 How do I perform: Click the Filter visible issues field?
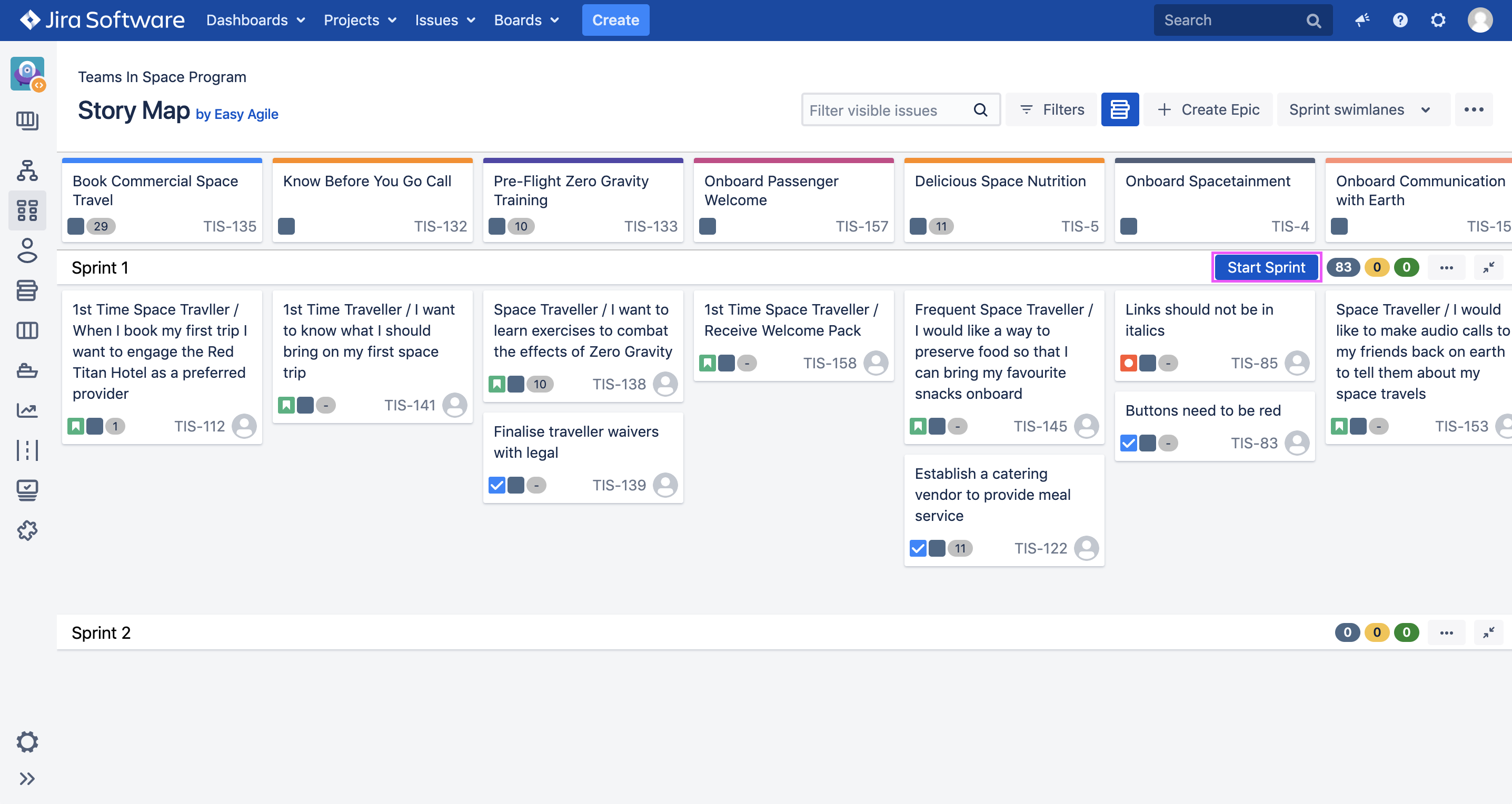click(887, 109)
